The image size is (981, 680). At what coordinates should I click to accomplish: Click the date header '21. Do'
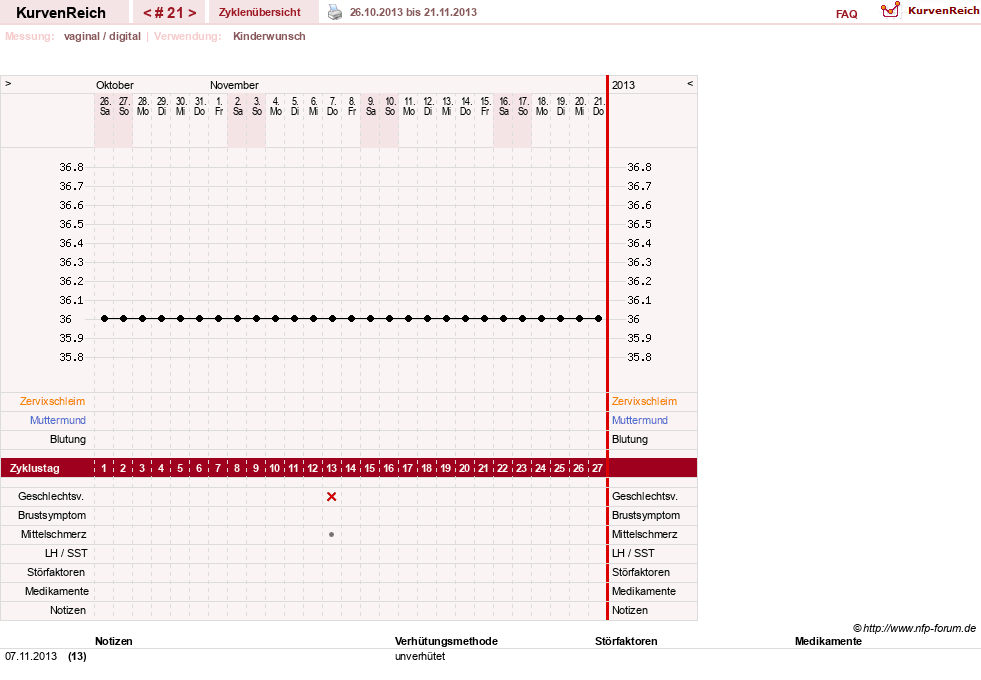(x=598, y=106)
